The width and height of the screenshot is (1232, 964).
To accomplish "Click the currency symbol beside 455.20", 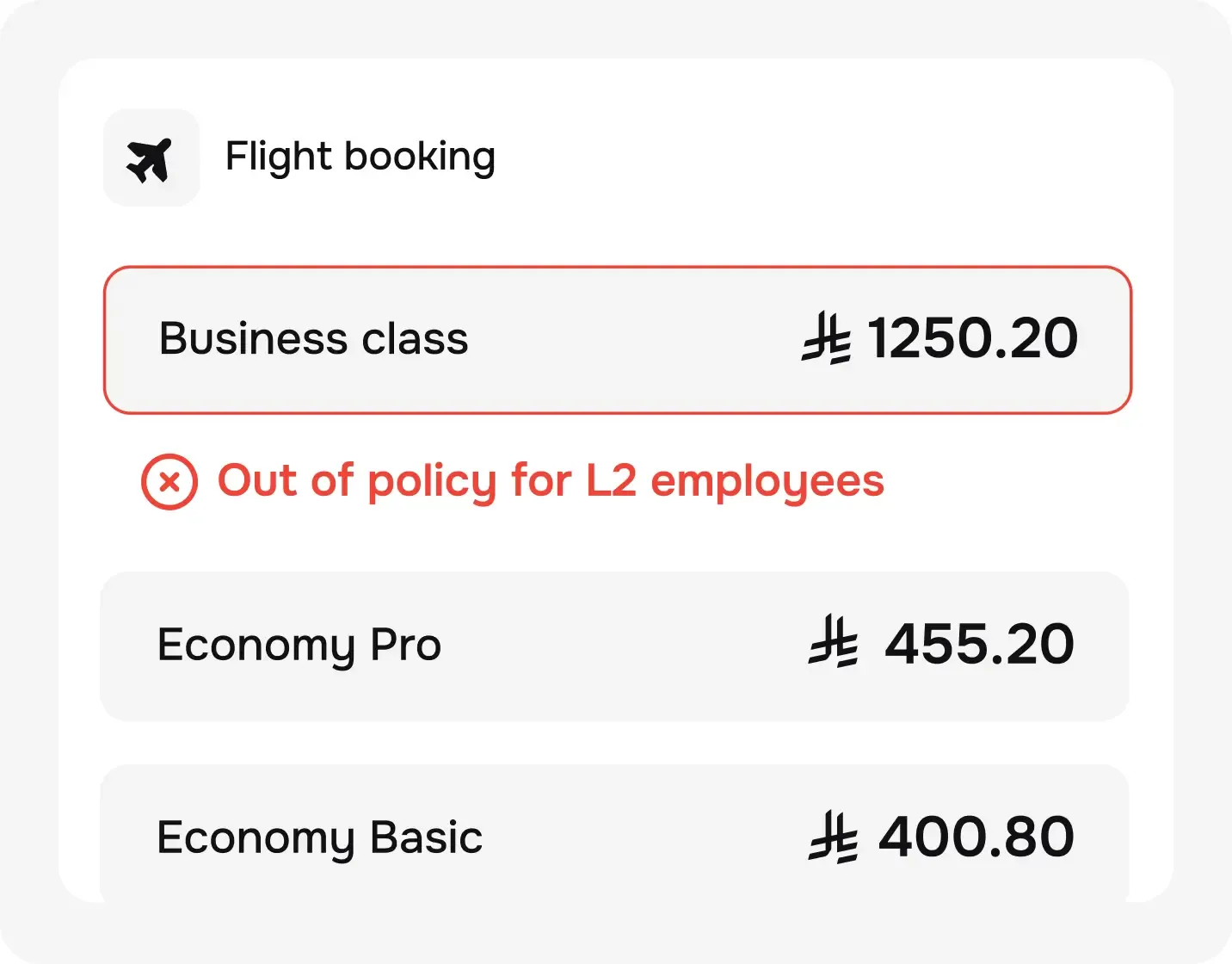I will pyautogui.click(x=833, y=641).
